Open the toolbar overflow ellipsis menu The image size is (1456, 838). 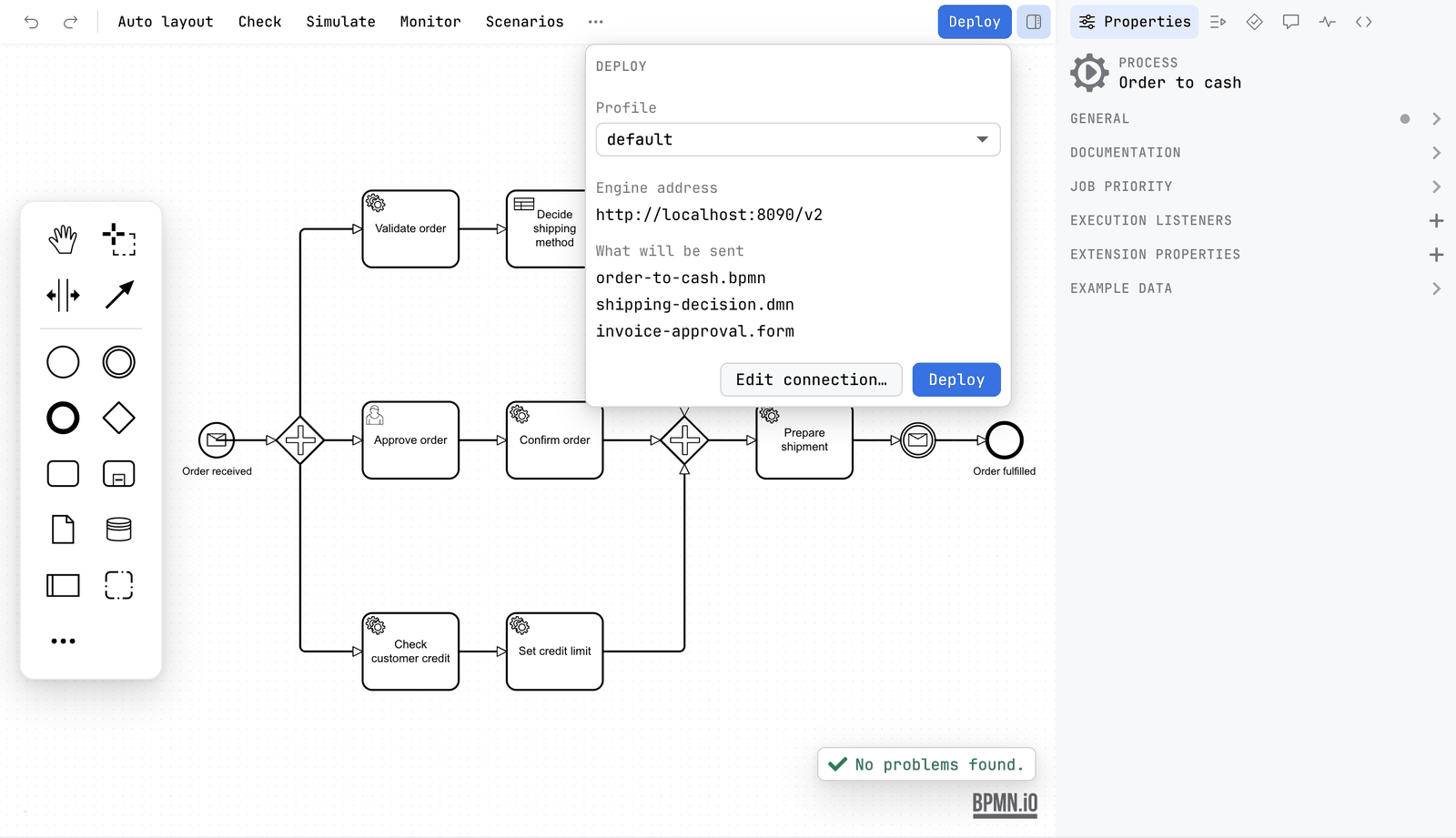(596, 22)
